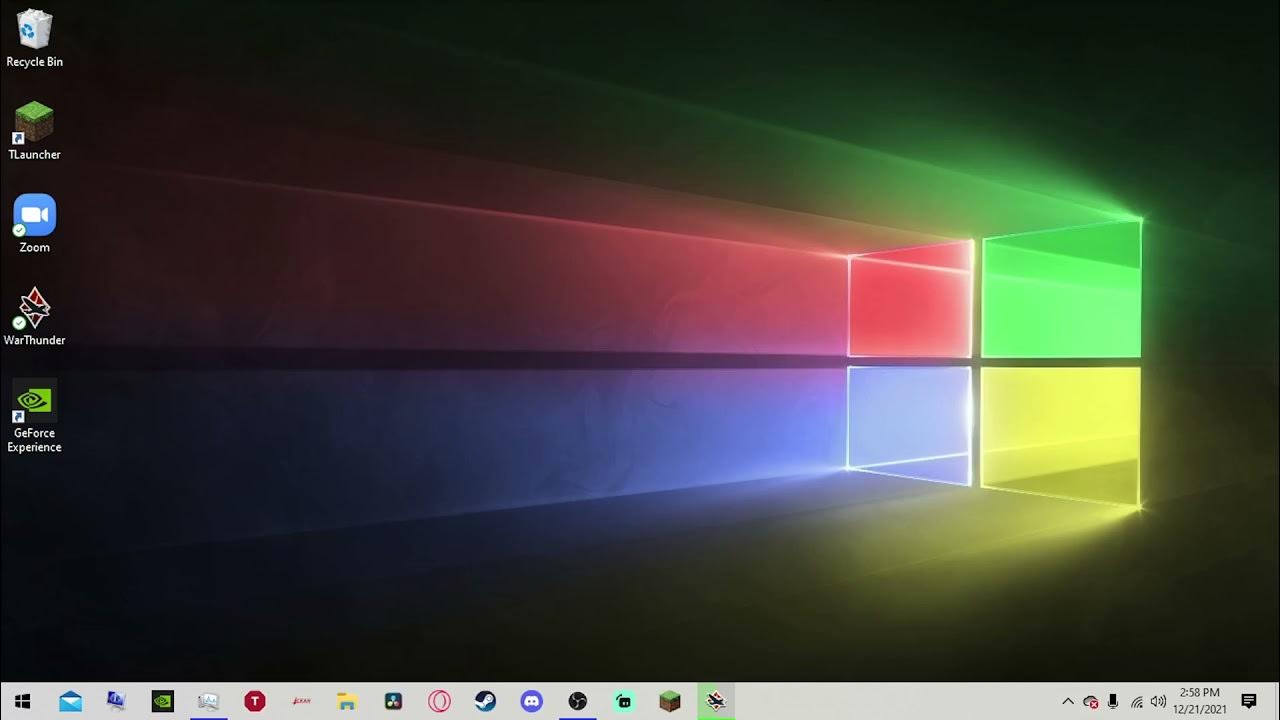Open the running monitor app with blue underline

point(208,701)
